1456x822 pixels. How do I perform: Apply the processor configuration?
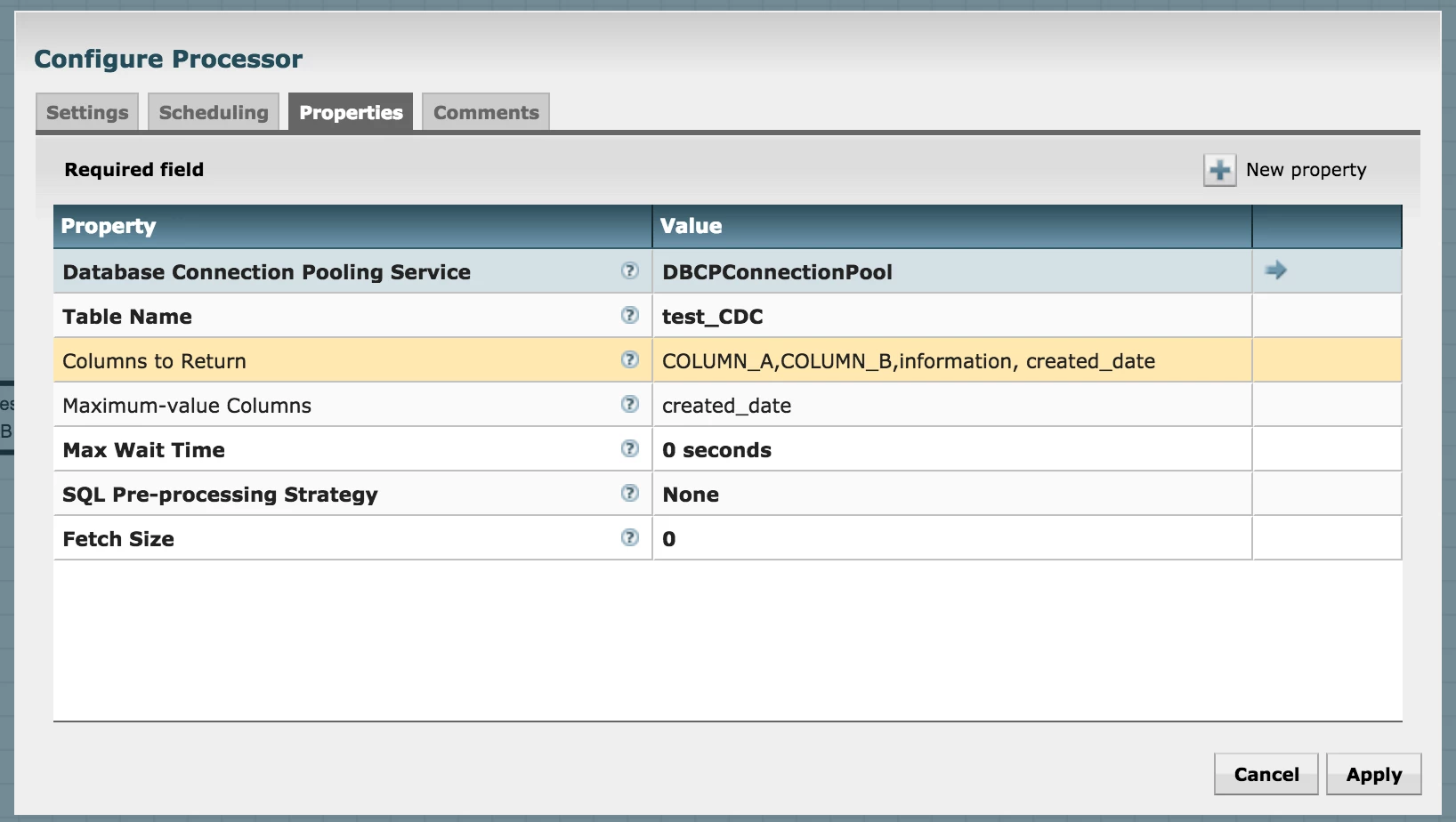click(1374, 774)
